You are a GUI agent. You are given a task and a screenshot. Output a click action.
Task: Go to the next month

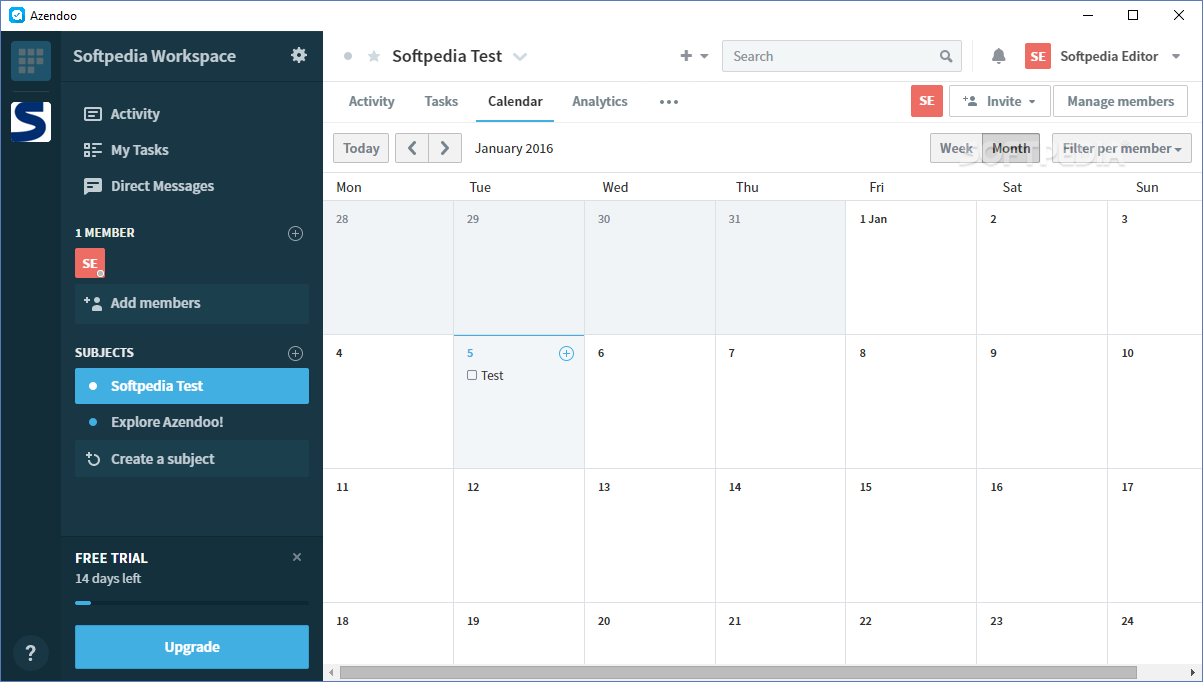click(x=445, y=148)
